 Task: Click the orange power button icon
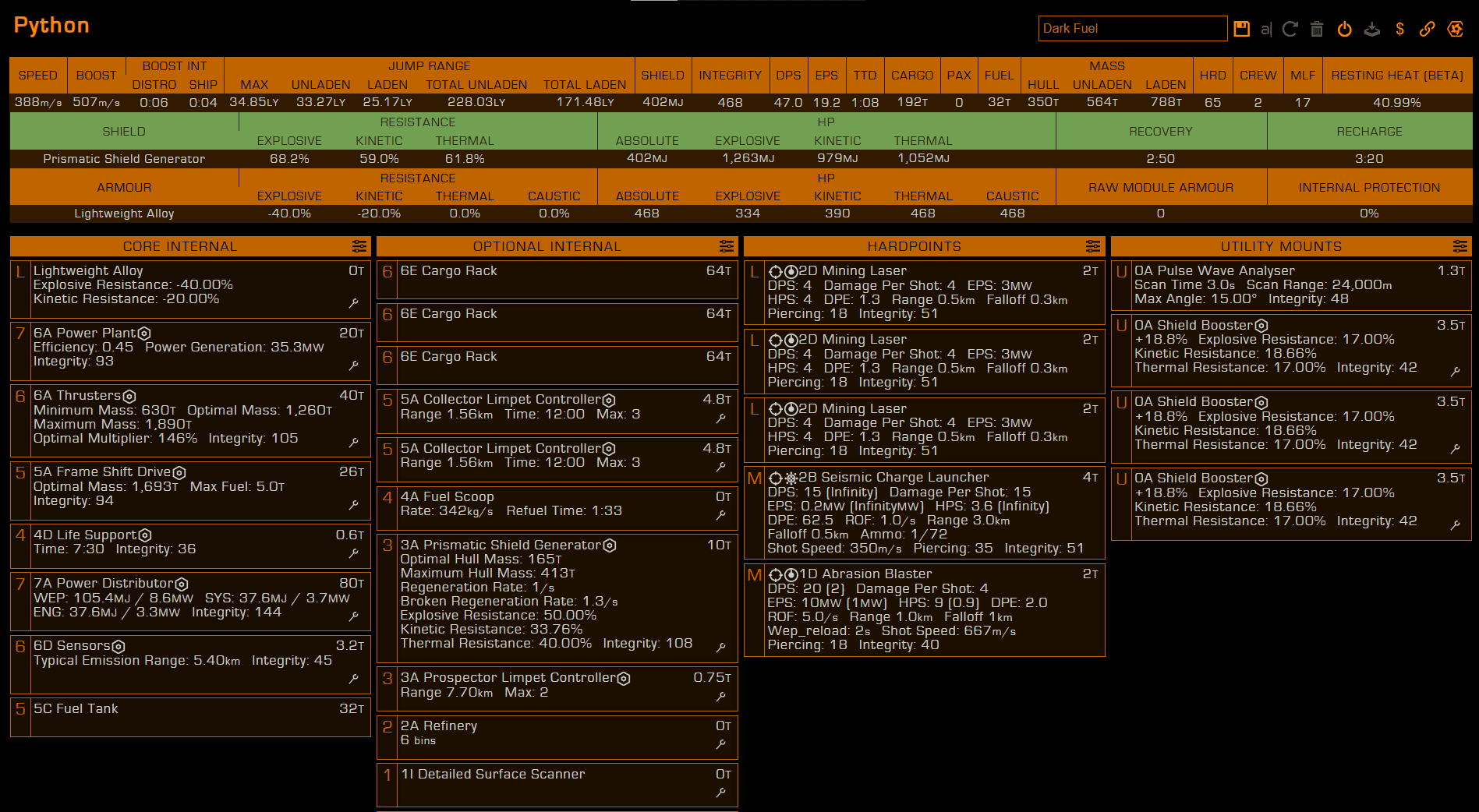[x=1344, y=29]
